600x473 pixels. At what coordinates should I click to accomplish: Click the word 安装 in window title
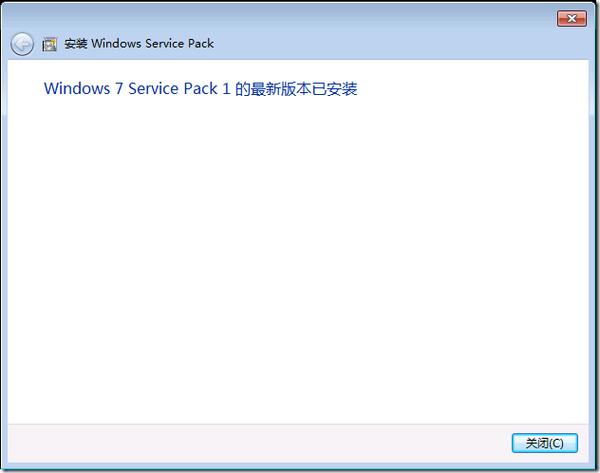point(76,44)
